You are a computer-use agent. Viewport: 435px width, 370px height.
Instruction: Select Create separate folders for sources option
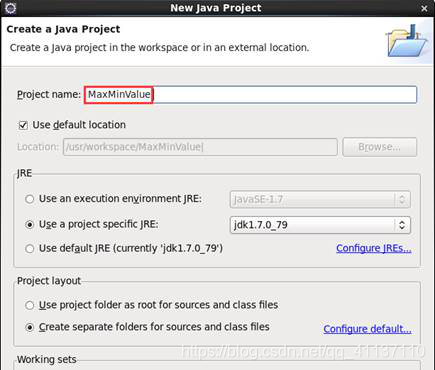point(30,327)
